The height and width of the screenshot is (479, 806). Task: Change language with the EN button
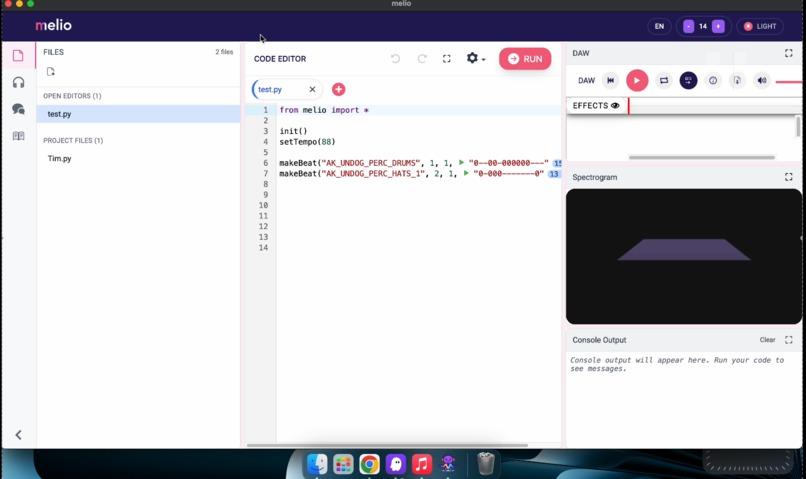click(x=659, y=26)
